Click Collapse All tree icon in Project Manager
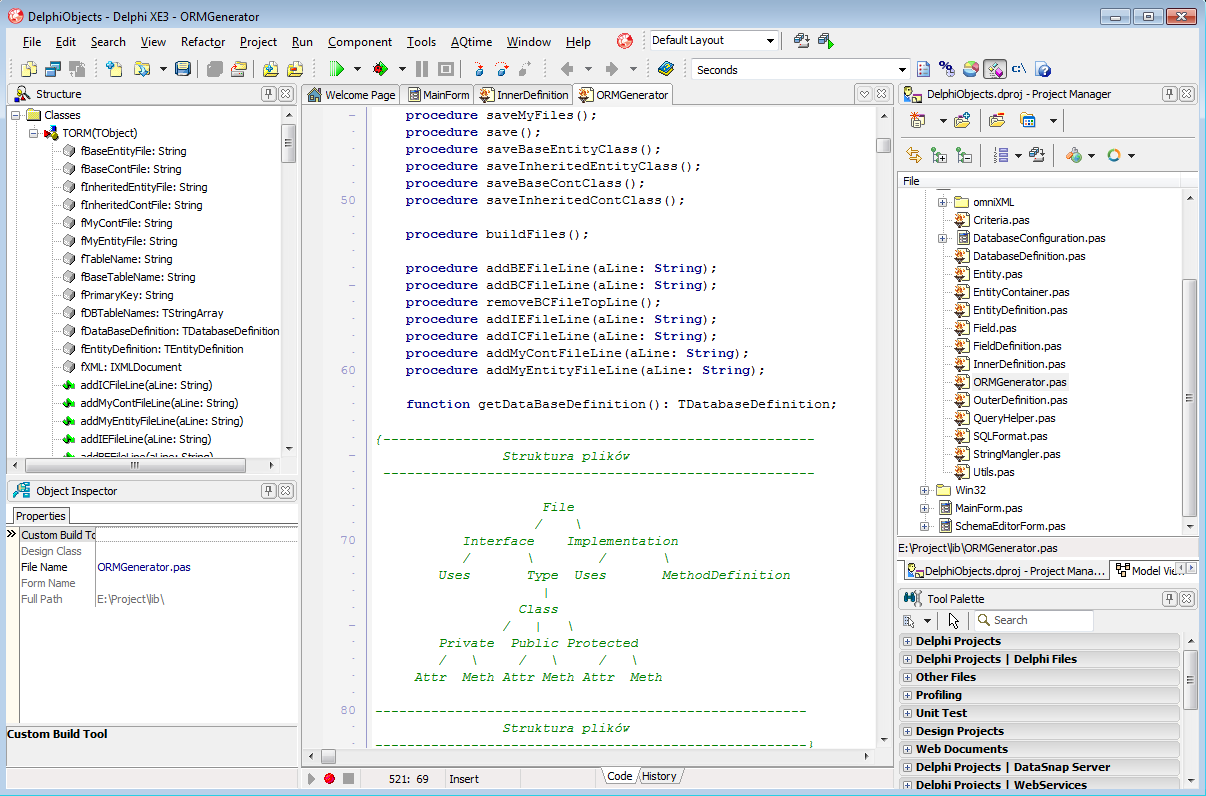Image resolution: width=1206 pixels, height=796 pixels. [964, 155]
